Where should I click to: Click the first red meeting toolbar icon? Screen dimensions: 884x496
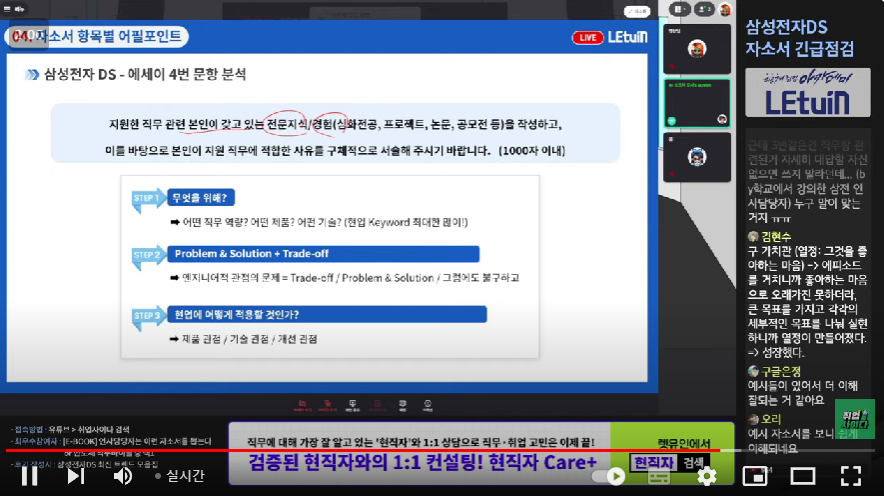(302, 405)
